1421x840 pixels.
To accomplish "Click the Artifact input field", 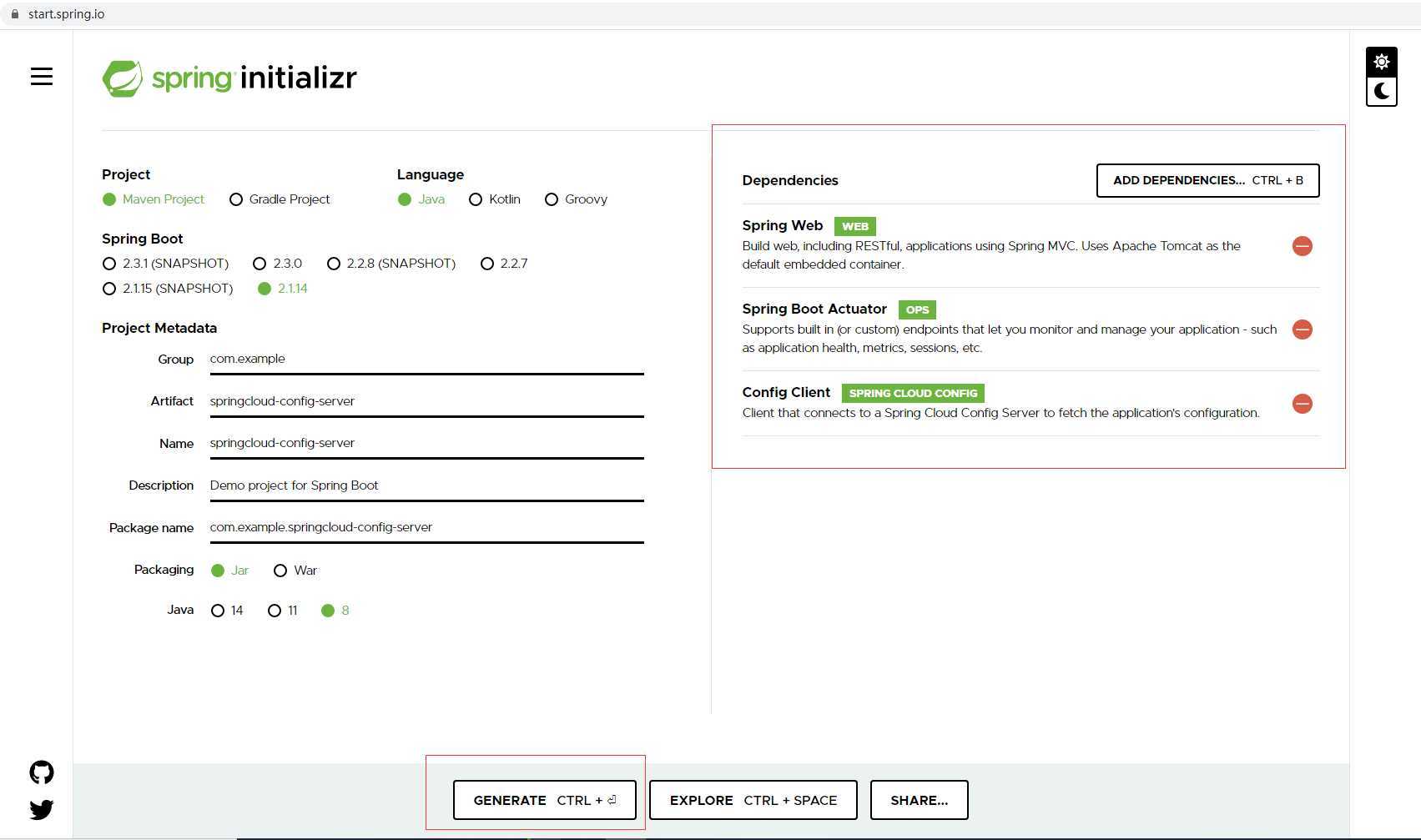I will 426,401.
